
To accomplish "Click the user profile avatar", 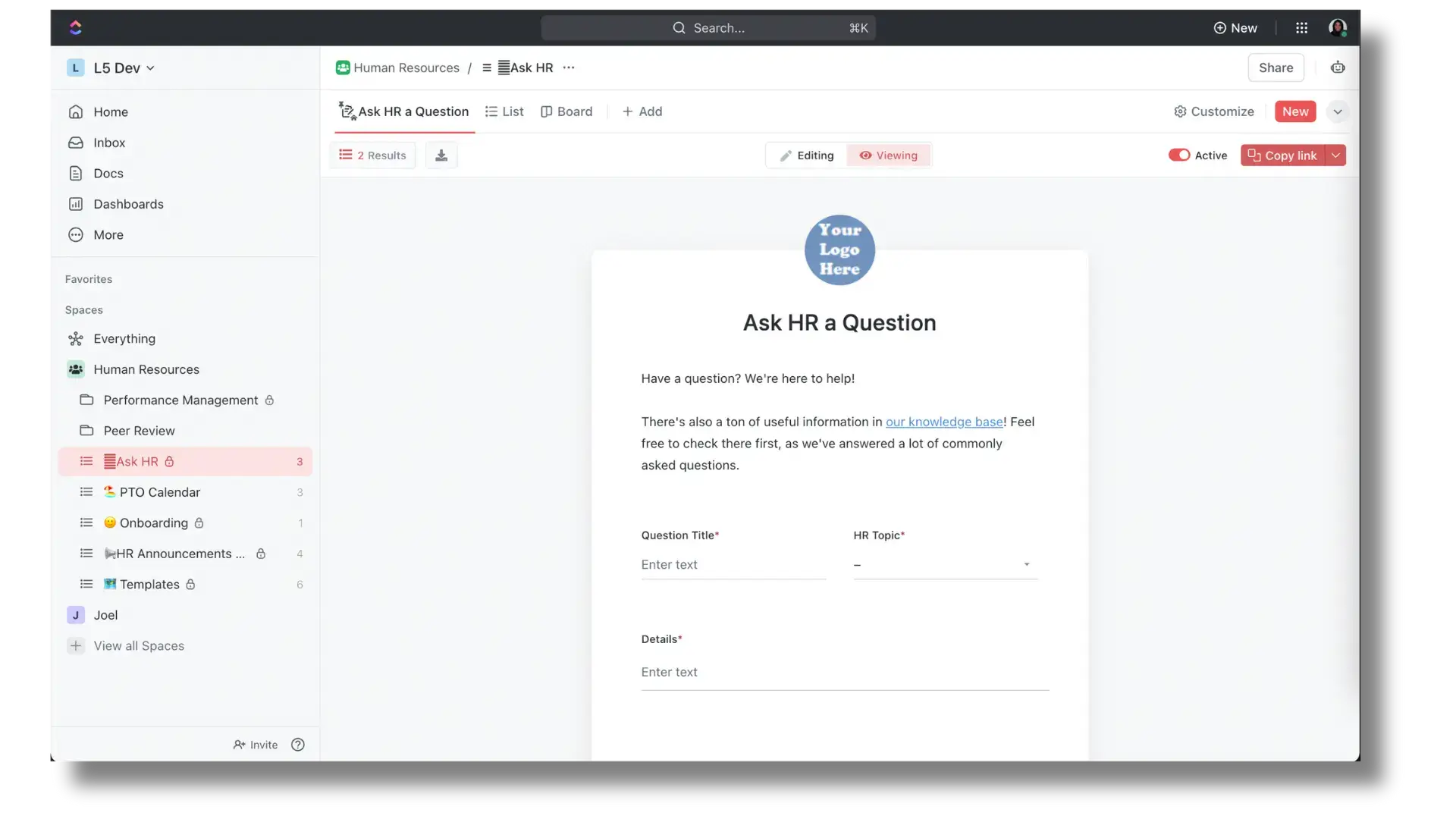I will [1337, 28].
